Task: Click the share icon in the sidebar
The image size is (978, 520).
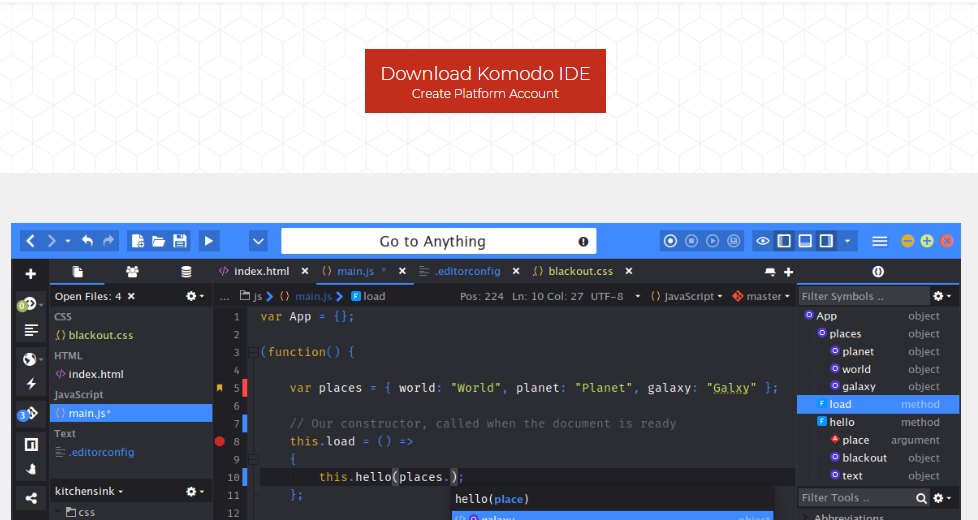Action: click(31, 498)
